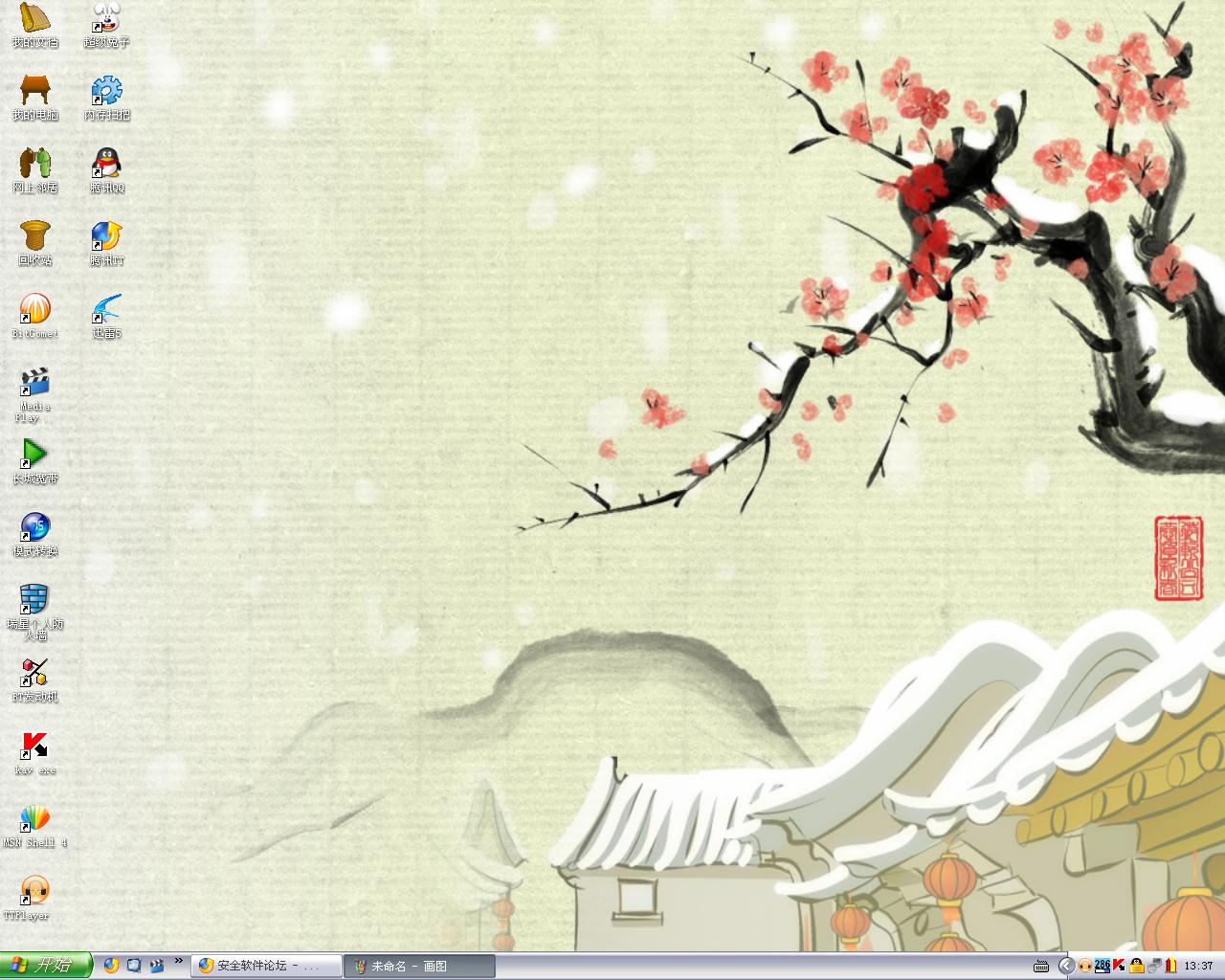Launch 瑞星个人防火墙 shortcut
The width and height of the screenshot is (1225, 980).
(35, 612)
